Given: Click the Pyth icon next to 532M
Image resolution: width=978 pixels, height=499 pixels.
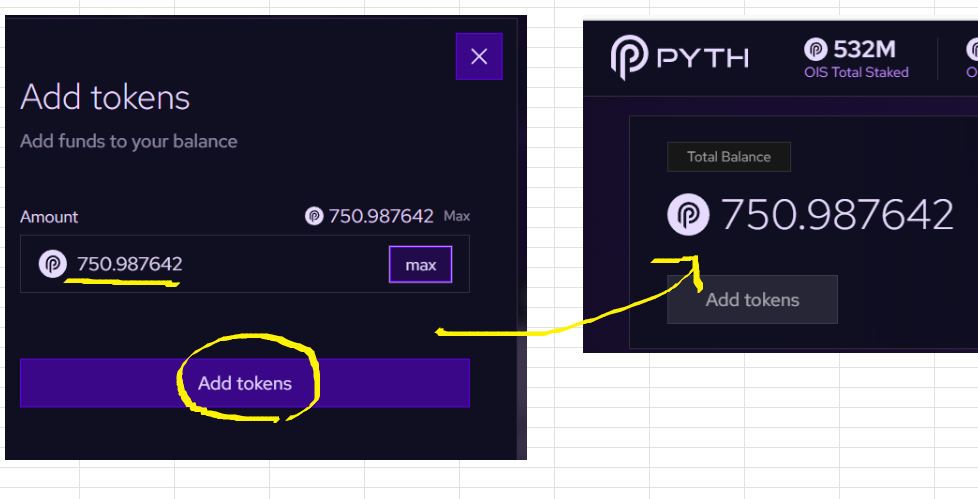Looking at the screenshot, I should coord(816,49).
